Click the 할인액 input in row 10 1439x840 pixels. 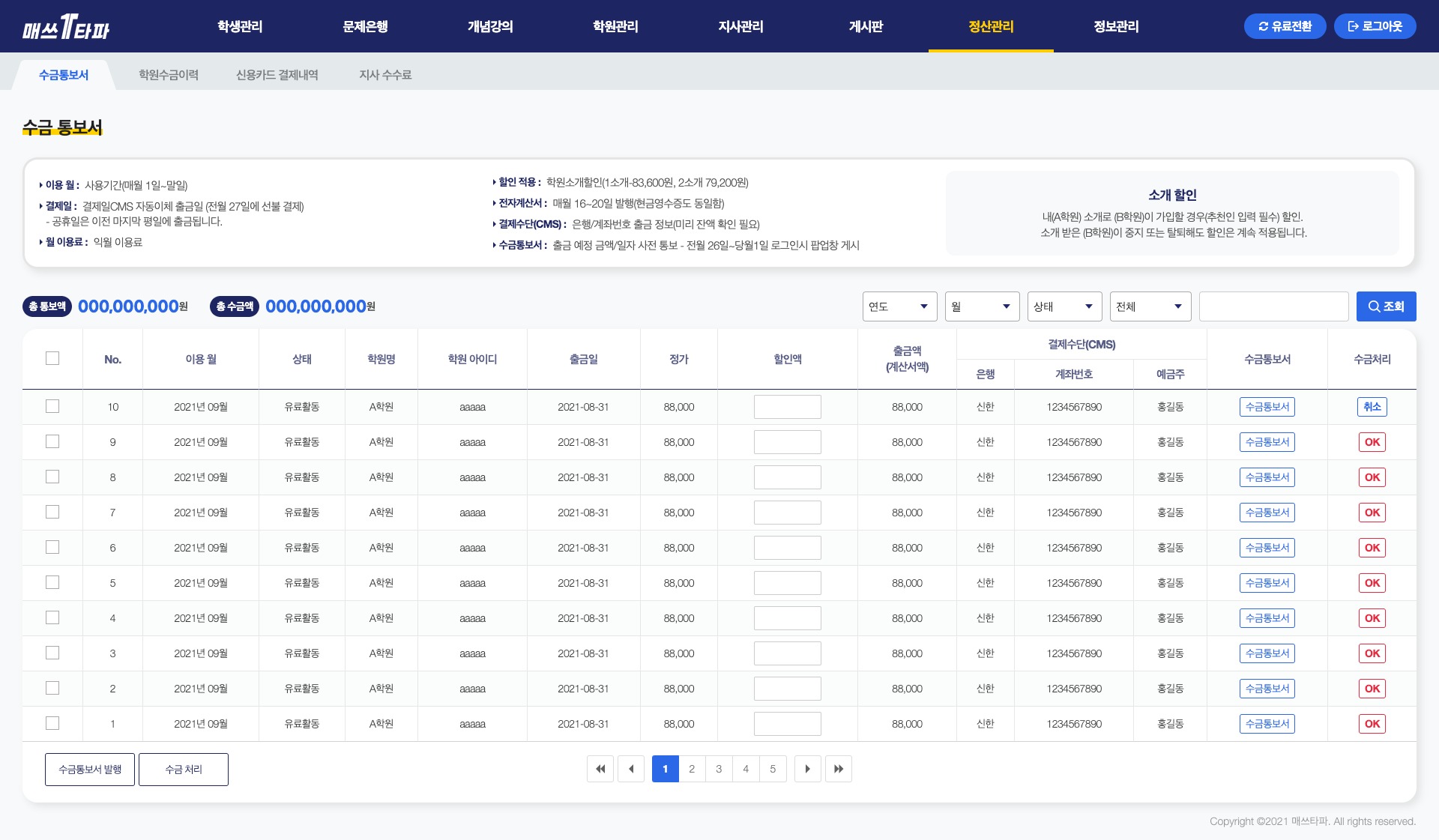[x=788, y=407]
